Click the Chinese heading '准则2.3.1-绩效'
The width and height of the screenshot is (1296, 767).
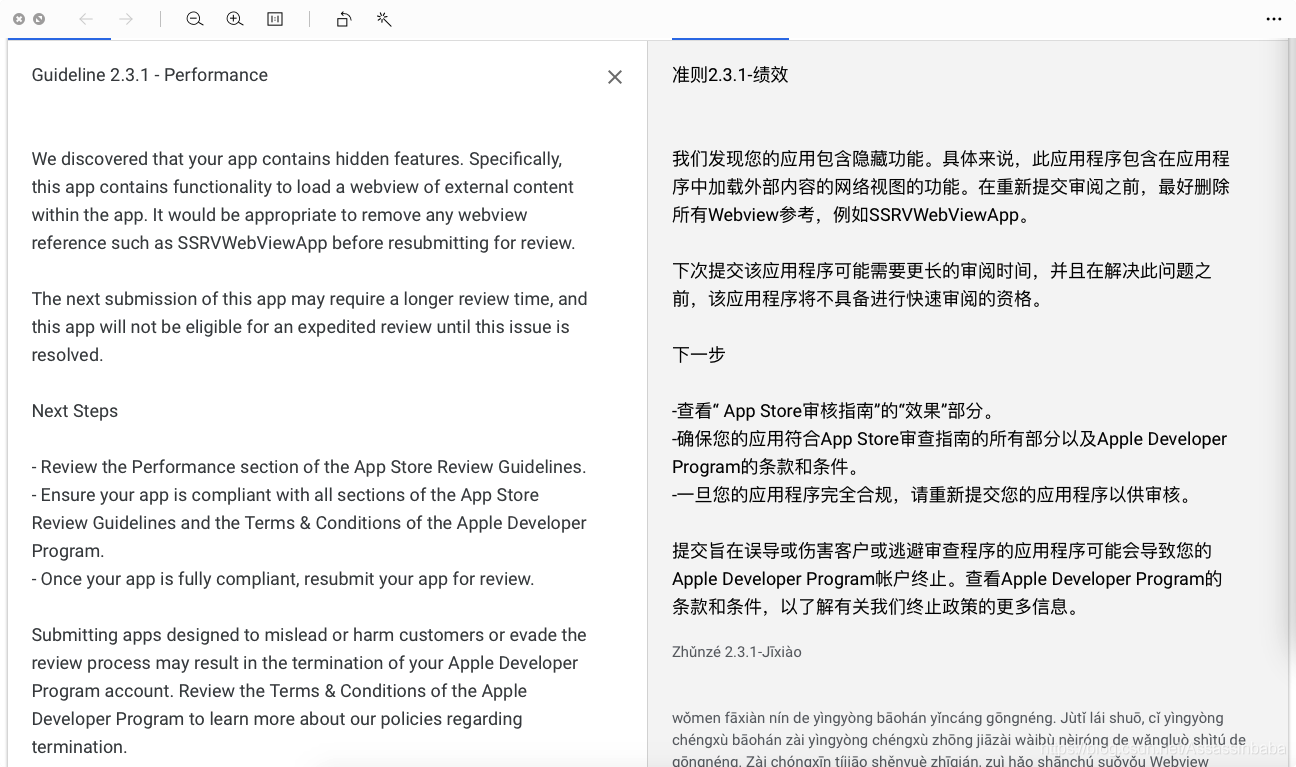click(x=730, y=75)
